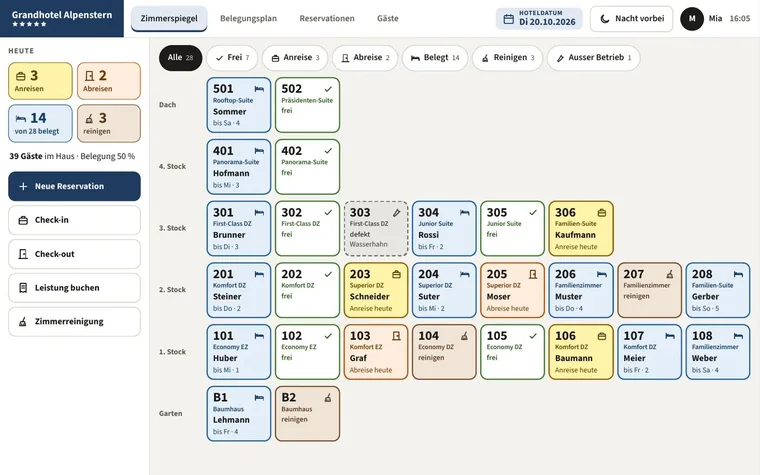Open Leistung buchen
Viewport: 760px width, 475px height.
pyautogui.click(x=74, y=288)
